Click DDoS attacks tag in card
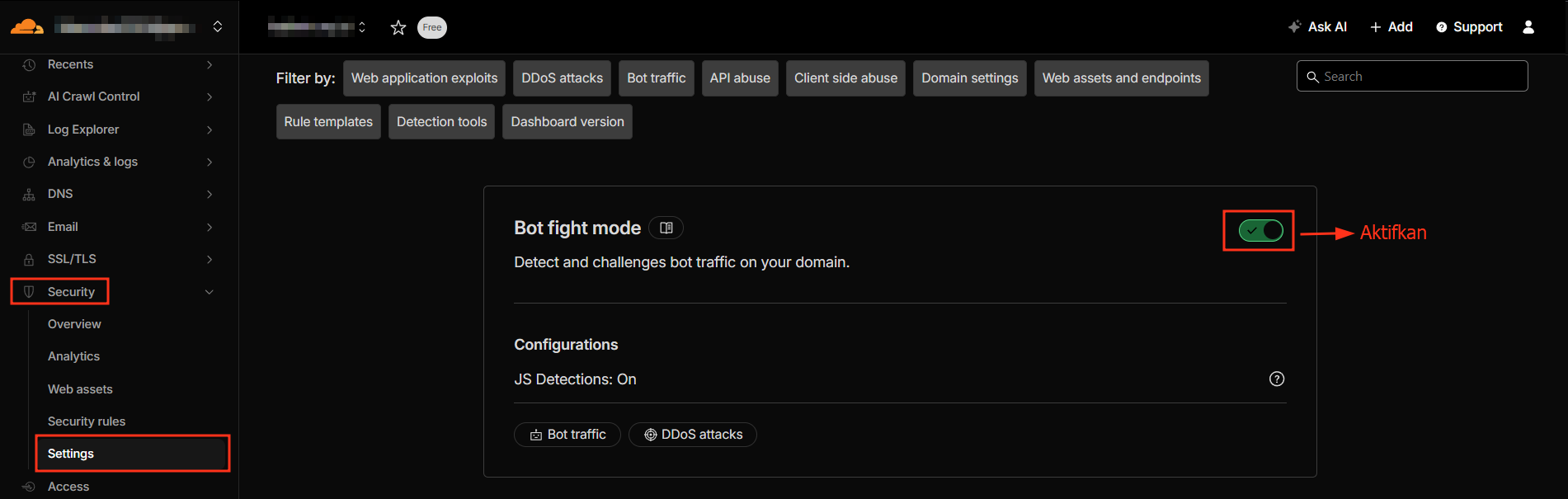Viewport: 1568px width, 499px height. (693, 435)
